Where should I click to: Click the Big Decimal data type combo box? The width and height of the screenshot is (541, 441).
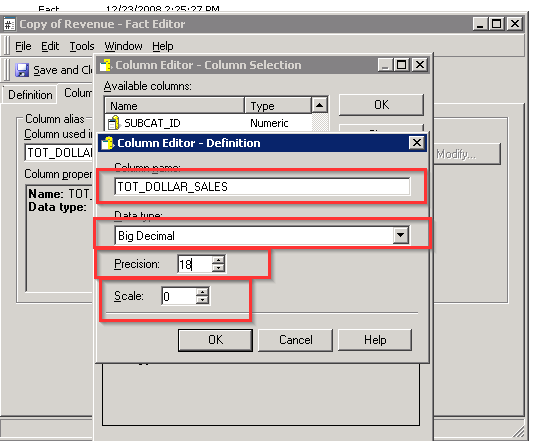tap(262, 235)
